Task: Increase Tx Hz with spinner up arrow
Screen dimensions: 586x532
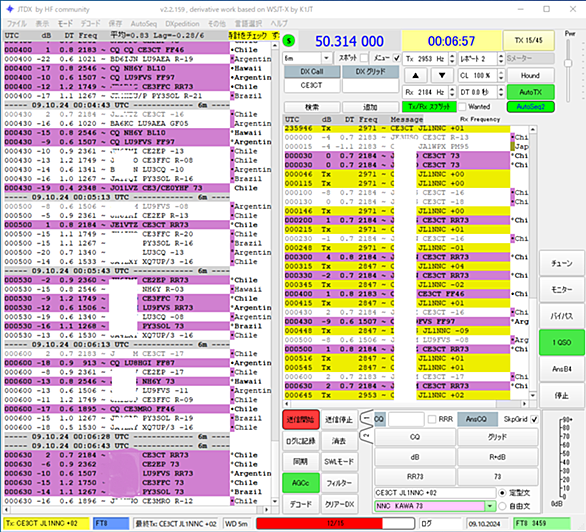Action: 452,56
